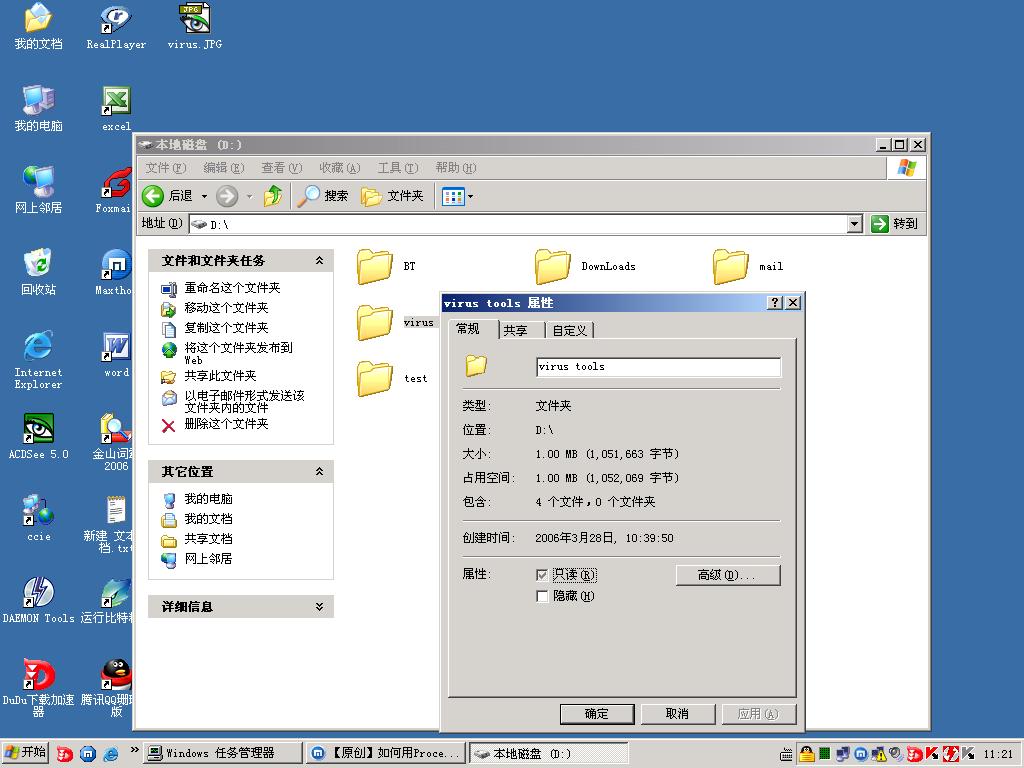
Task: Click 取消 to cancel properties dialog
Action: click(678, 714)
